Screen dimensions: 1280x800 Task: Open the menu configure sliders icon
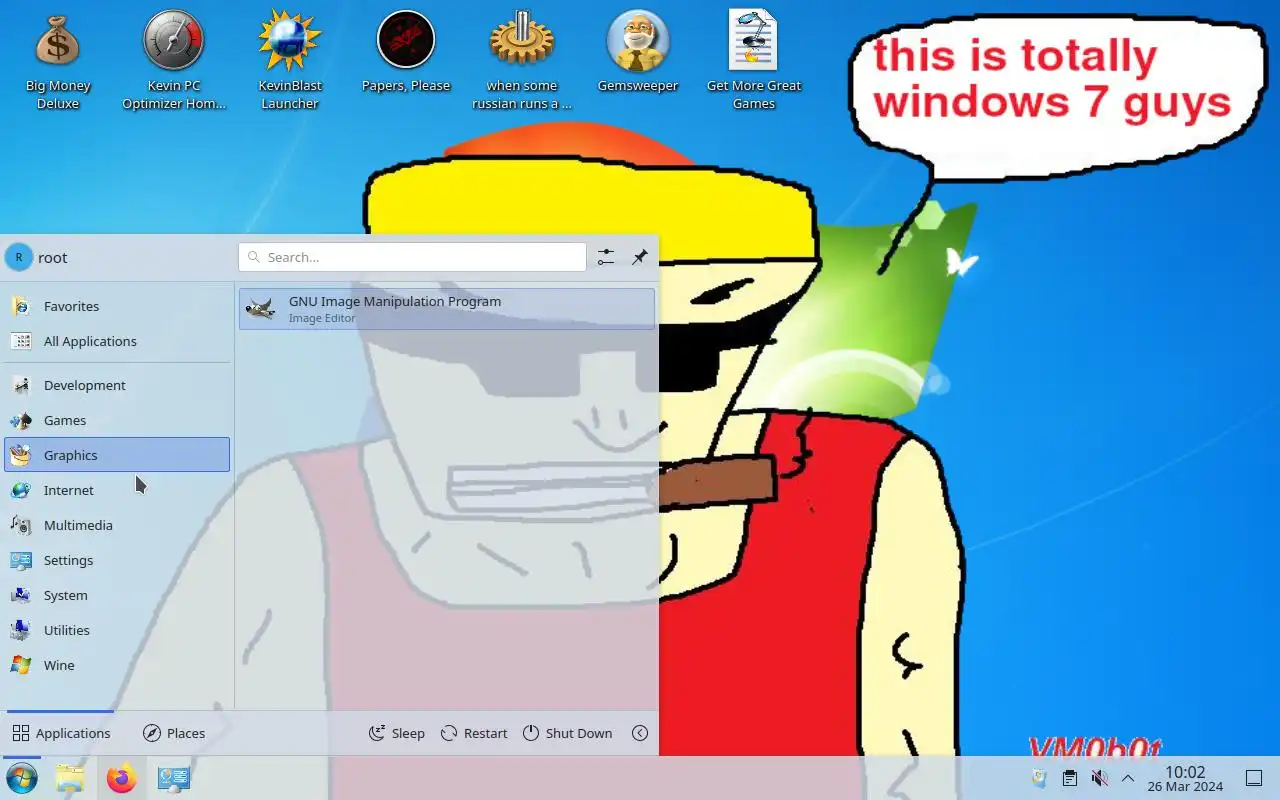[x=606, y=257]
